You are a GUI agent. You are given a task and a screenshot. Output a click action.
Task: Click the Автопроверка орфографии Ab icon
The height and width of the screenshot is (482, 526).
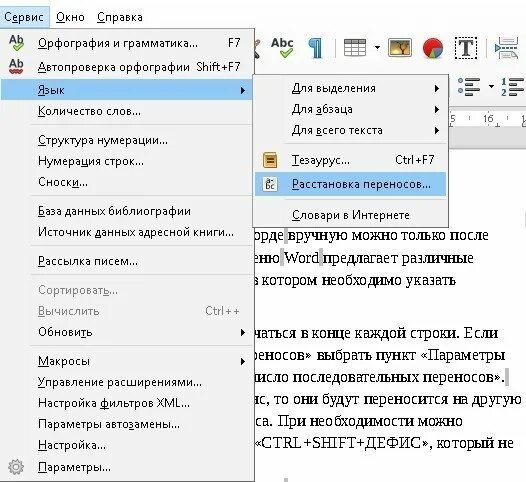pos(16,66)
